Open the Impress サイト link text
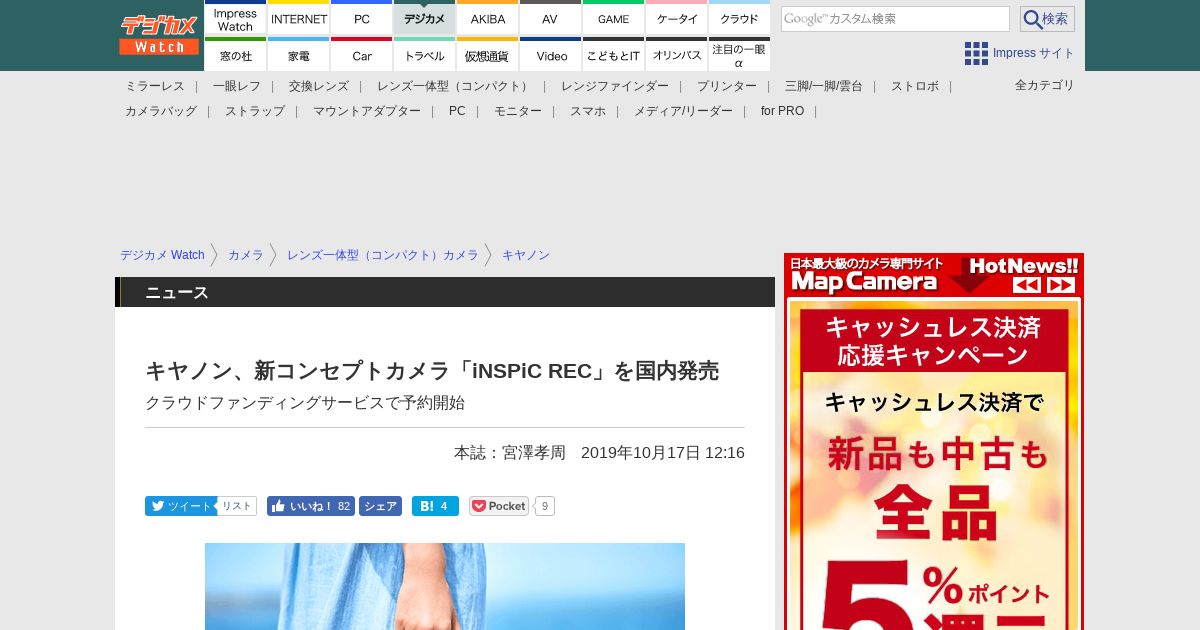Viewport: 1200px width, 630px height. [1034, 53]
